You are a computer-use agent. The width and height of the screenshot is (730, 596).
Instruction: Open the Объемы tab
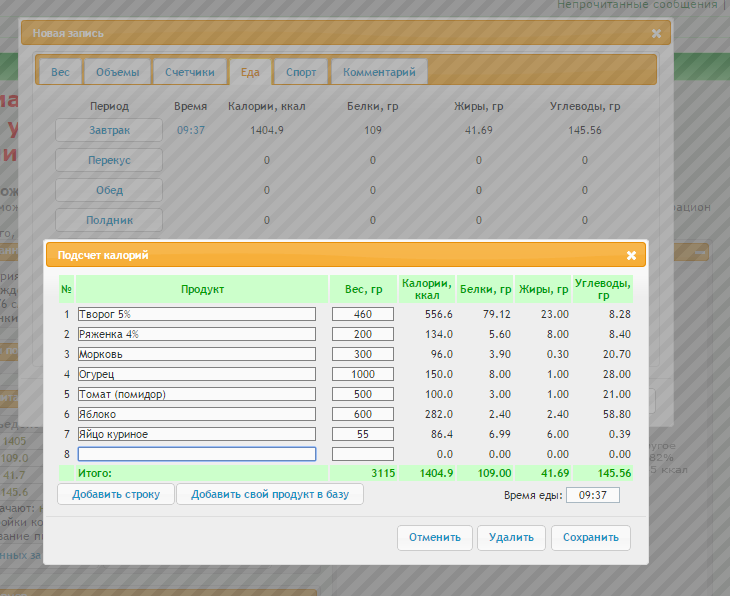click(x=117, y=72)
